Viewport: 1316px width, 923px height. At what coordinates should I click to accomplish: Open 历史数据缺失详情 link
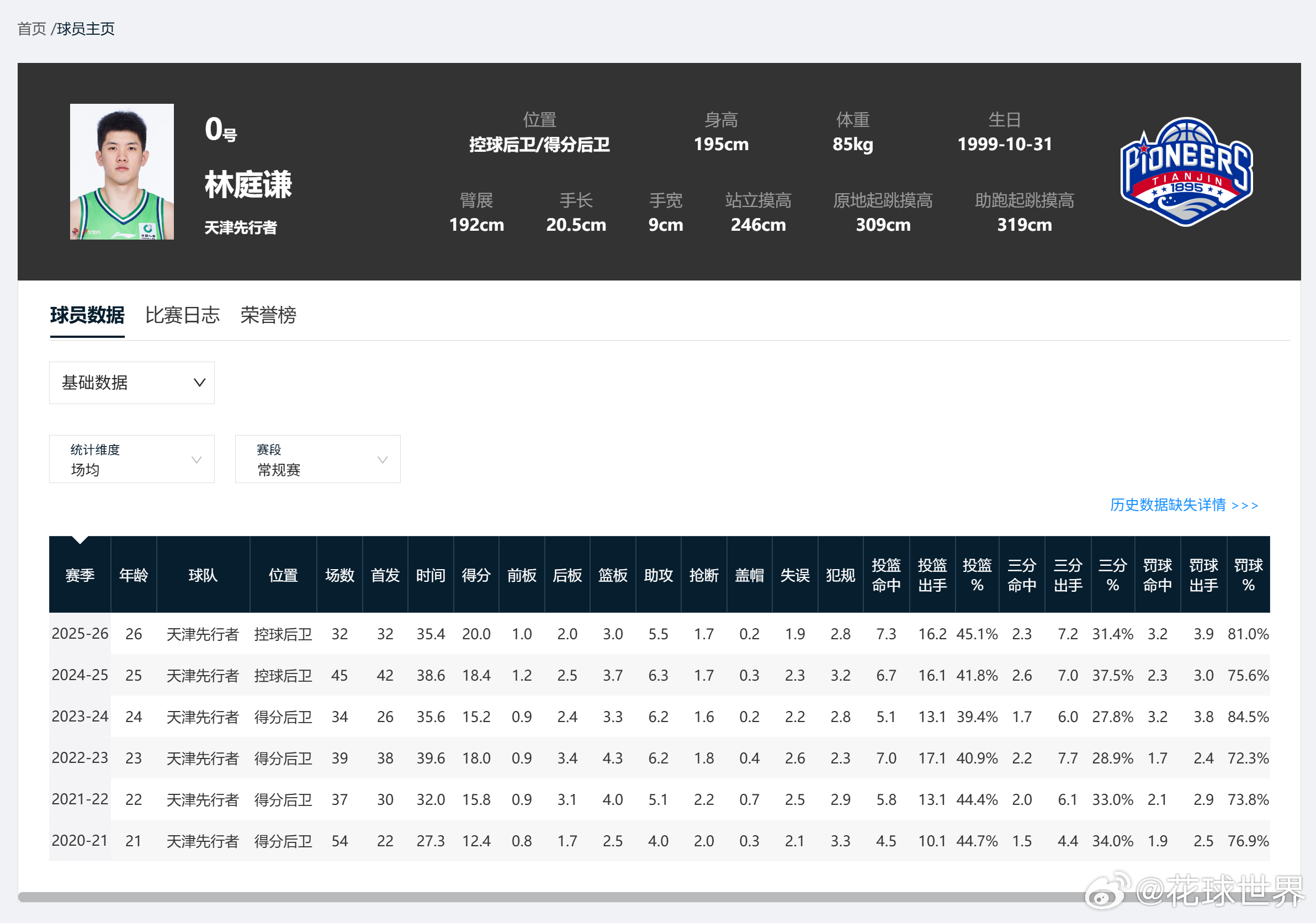[x=1184, y=505]
